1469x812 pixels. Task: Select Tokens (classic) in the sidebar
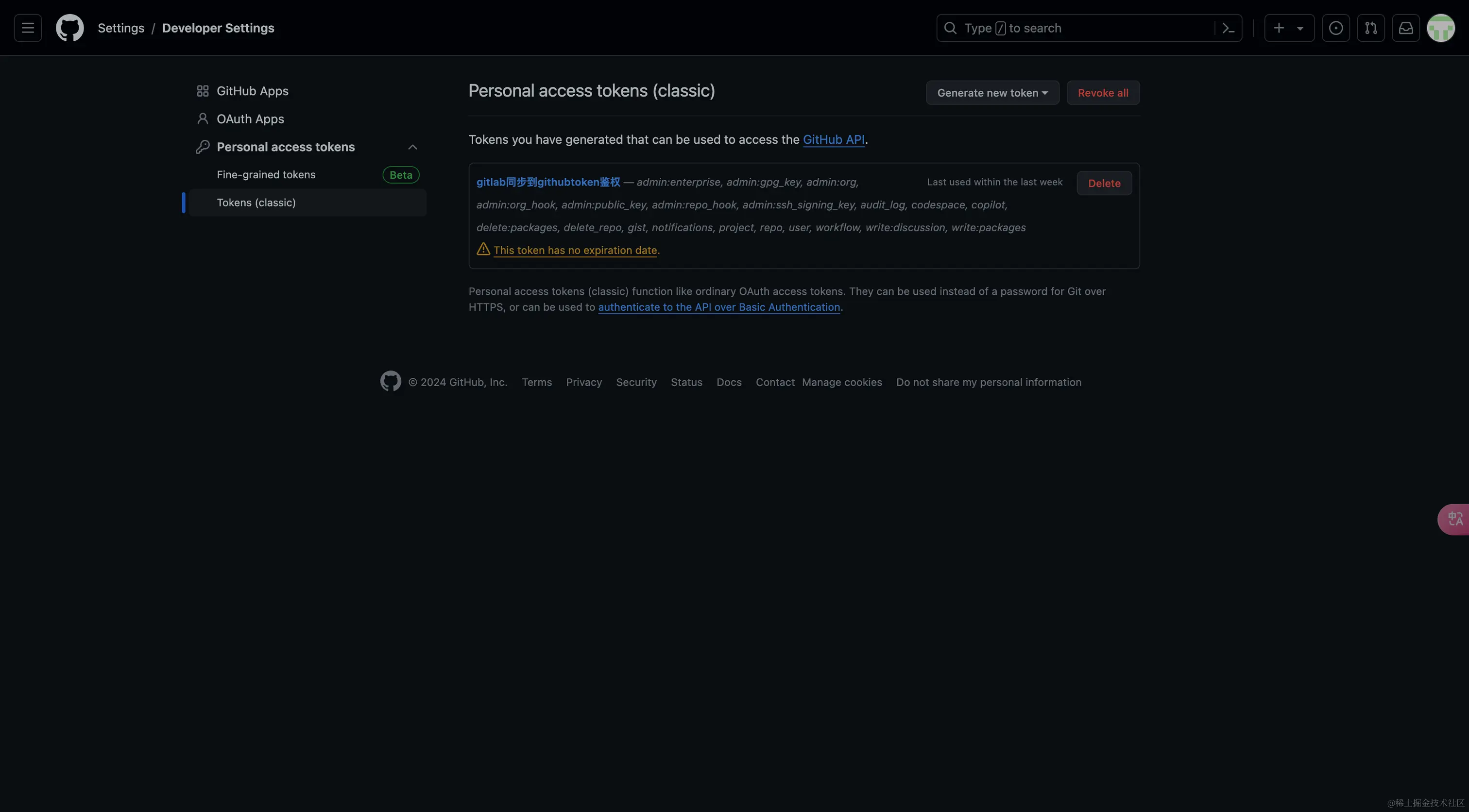click(256, 203)
